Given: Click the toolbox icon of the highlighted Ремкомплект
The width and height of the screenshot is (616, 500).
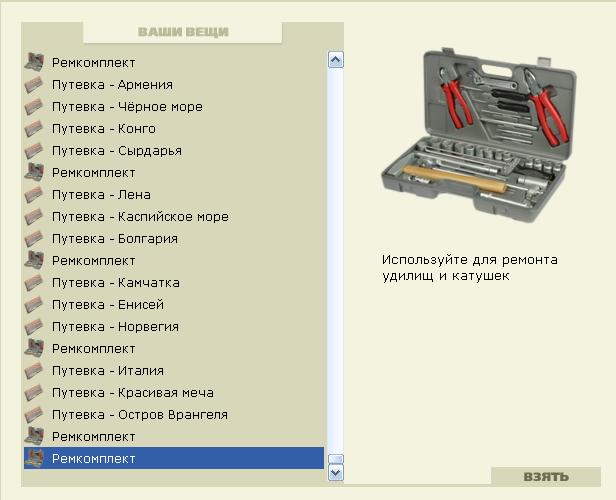Looking at the screenshot, I should click(34, 458).
